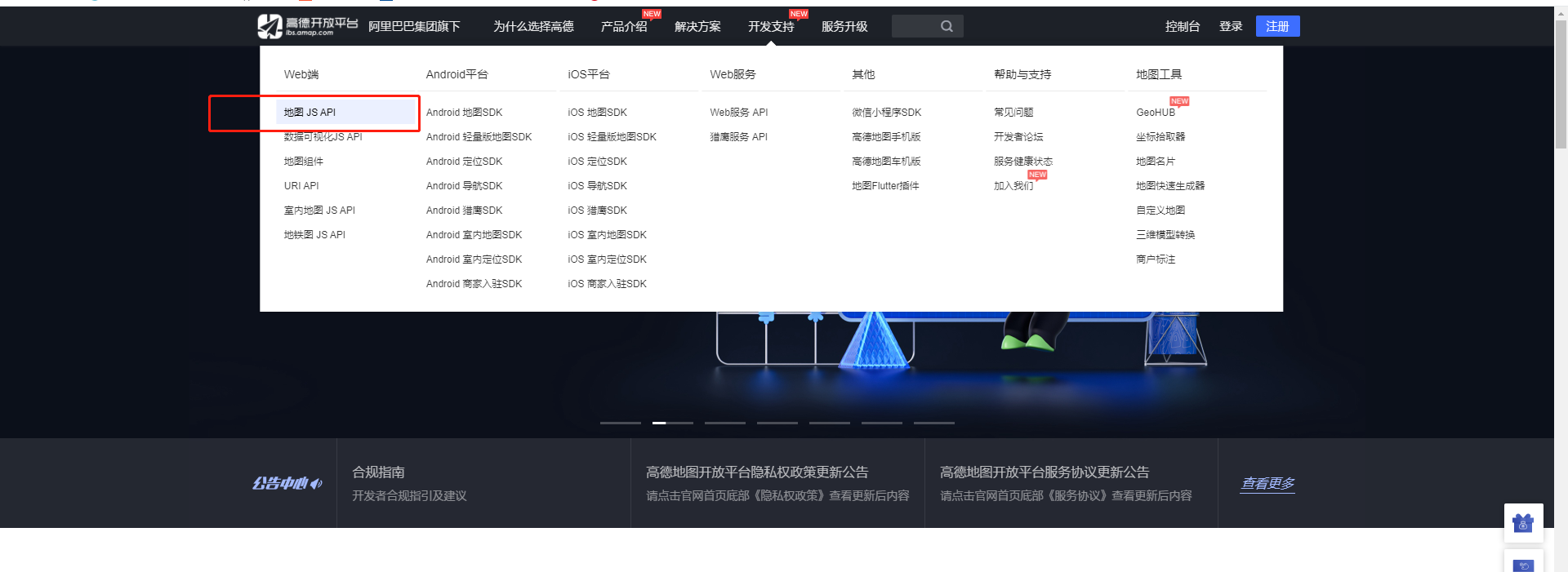
Task: Select the first carousel indicator bar
Action: coord(621,423)
